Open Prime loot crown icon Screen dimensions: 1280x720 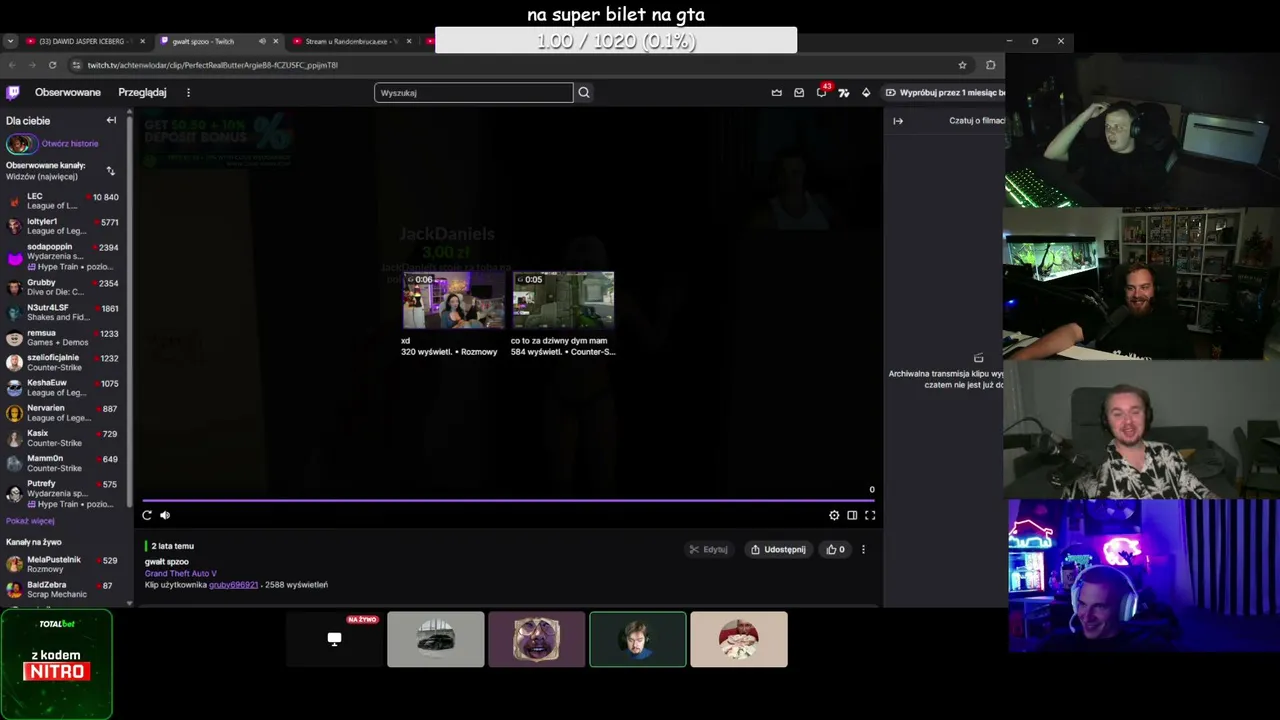tap(777, 93)
